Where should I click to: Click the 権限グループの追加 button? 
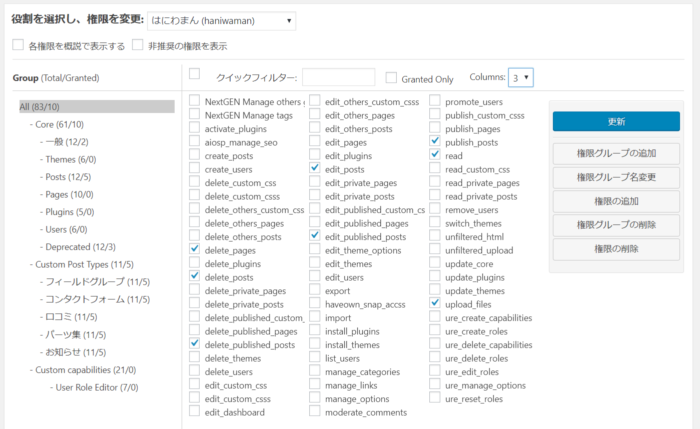(616, 153)
